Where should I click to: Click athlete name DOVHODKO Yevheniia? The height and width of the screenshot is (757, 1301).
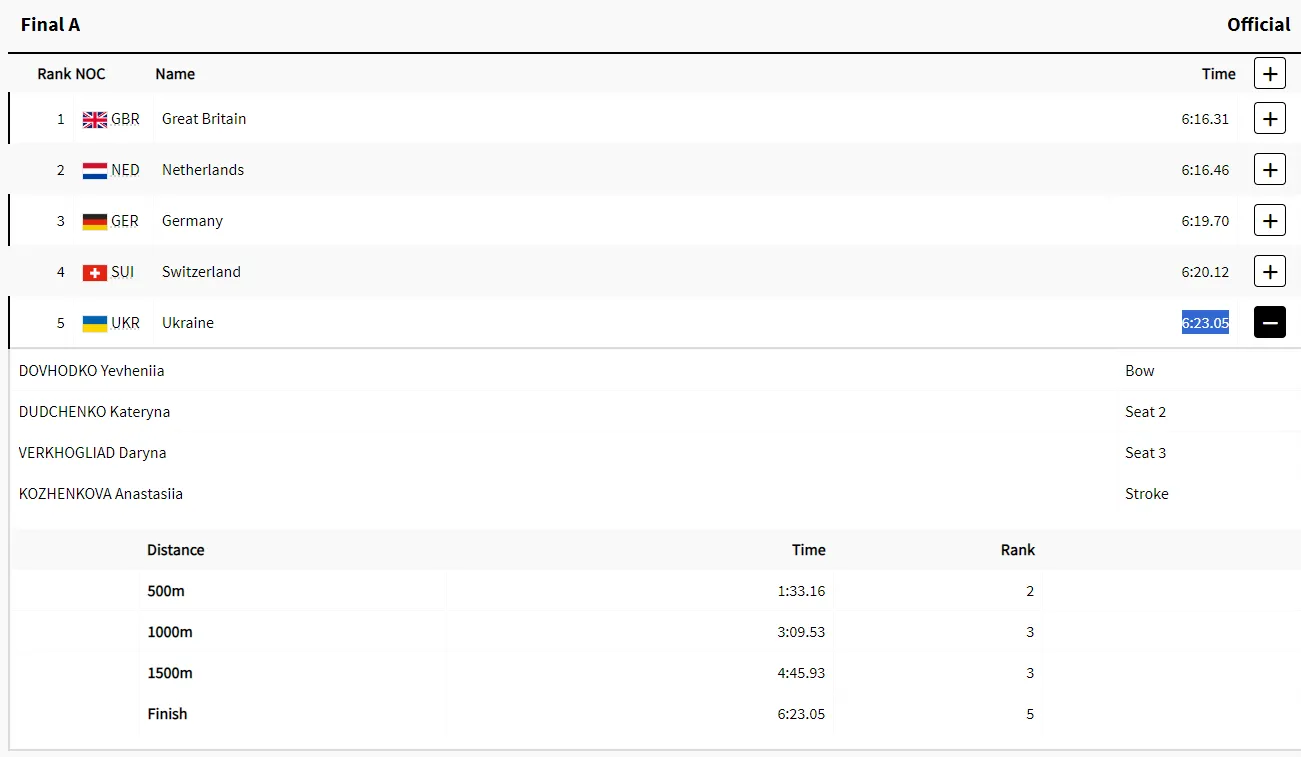coord(92,371)
